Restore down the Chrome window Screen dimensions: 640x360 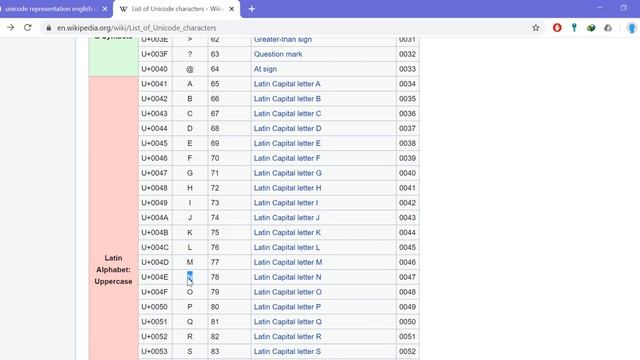623,8
